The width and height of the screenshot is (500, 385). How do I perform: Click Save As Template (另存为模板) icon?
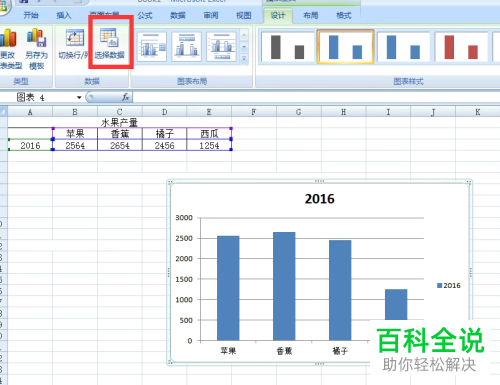pos(37,38)
